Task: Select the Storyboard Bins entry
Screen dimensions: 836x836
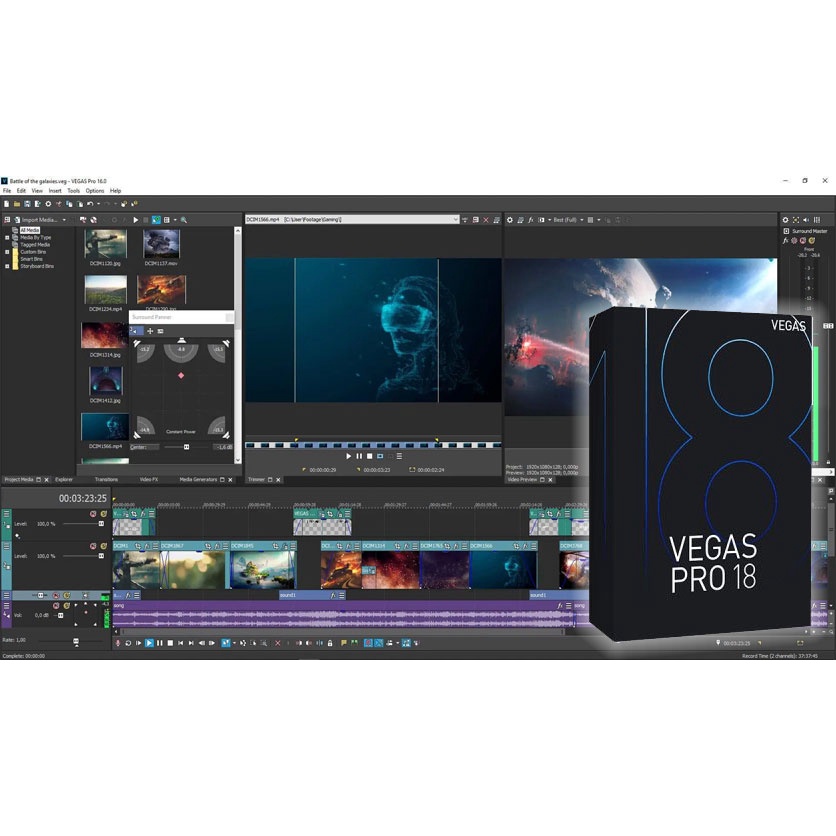Action: pyautogui.click(x=37, y=266)
